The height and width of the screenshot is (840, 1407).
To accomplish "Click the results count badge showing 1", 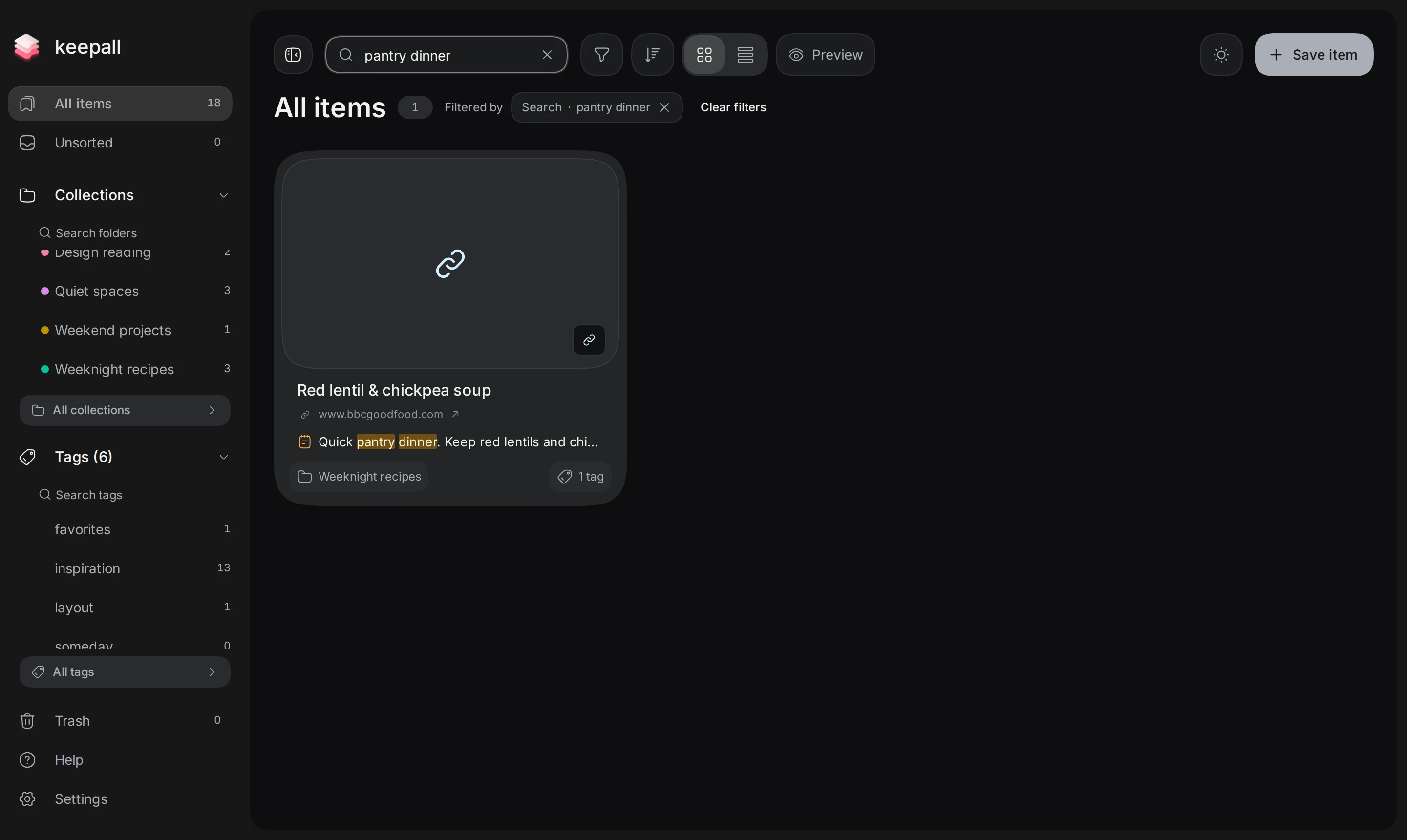I will pos(415,107).
